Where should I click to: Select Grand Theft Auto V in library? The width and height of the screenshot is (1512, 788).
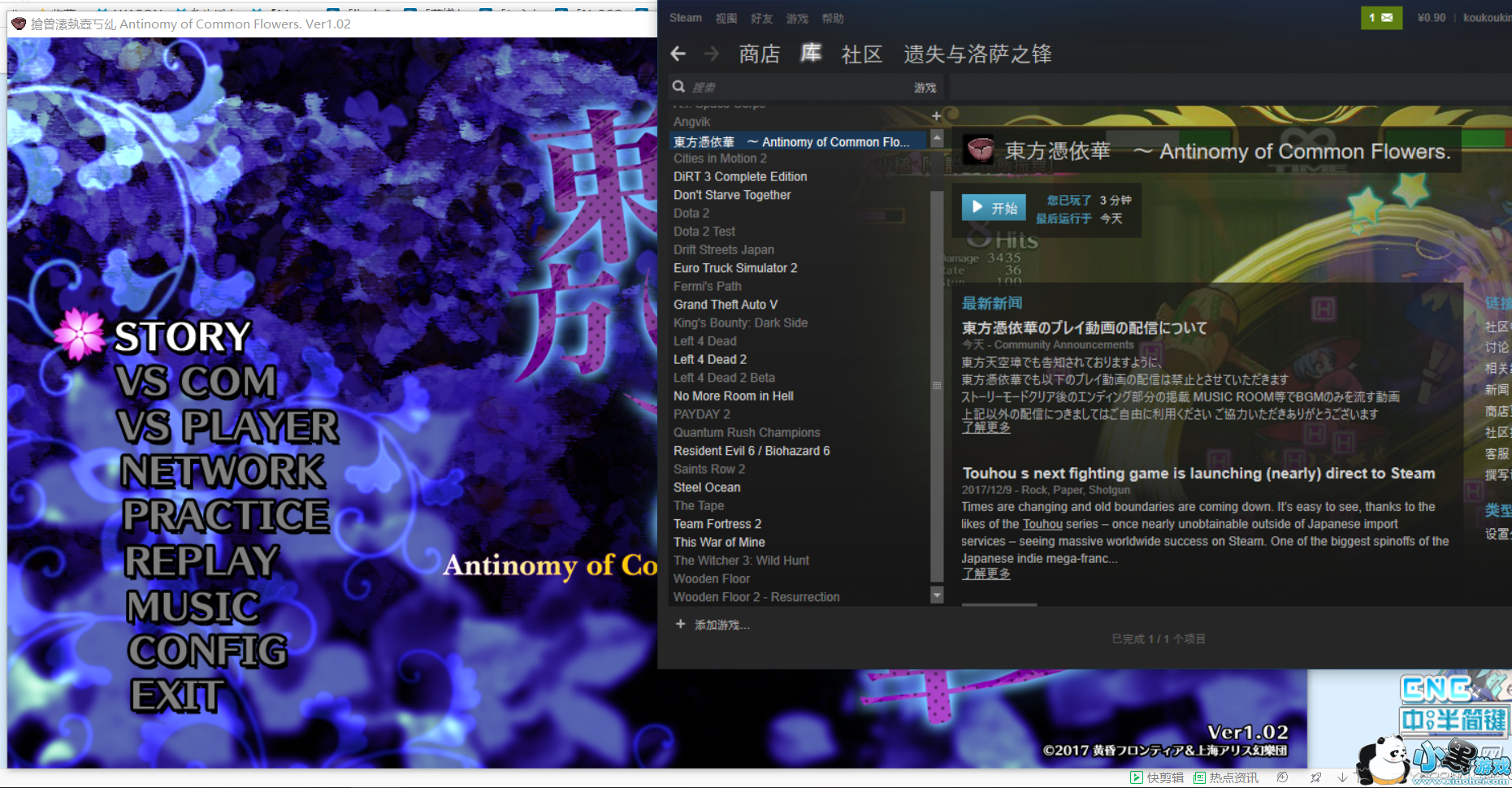(726, 305)
